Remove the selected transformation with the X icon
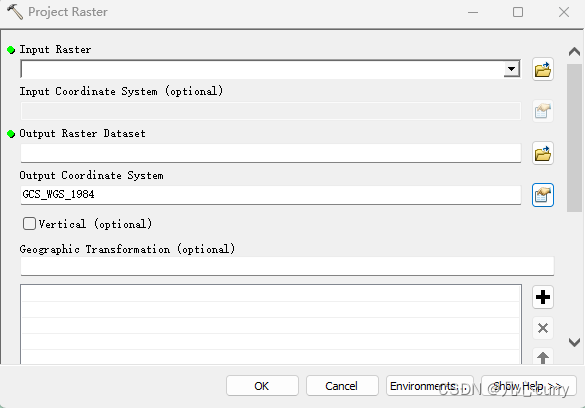The height and width of the screenshot is (408, 585). click(543, 328)
